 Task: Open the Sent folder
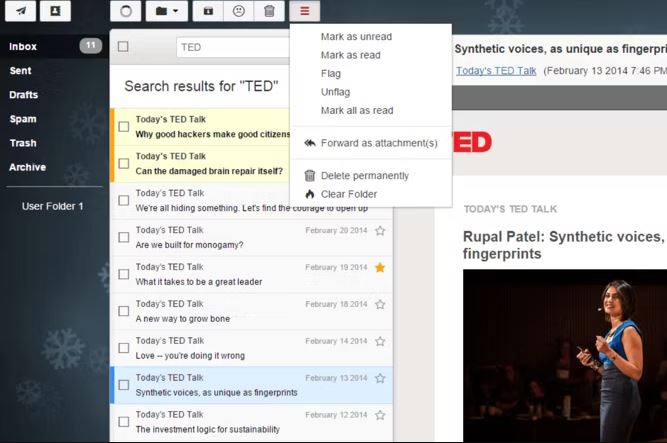point(20,71)
